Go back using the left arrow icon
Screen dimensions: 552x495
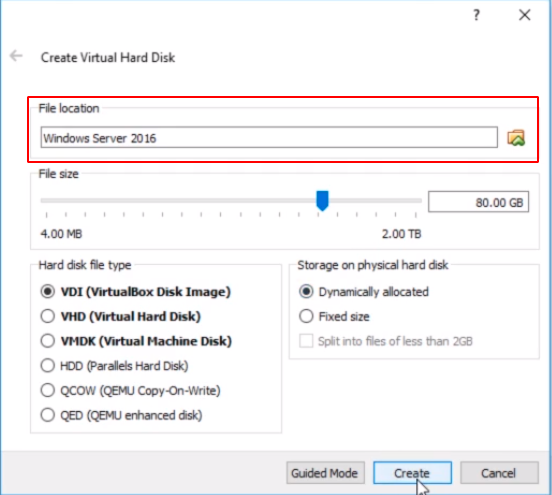pyautogui.click(x=16, y=56)
